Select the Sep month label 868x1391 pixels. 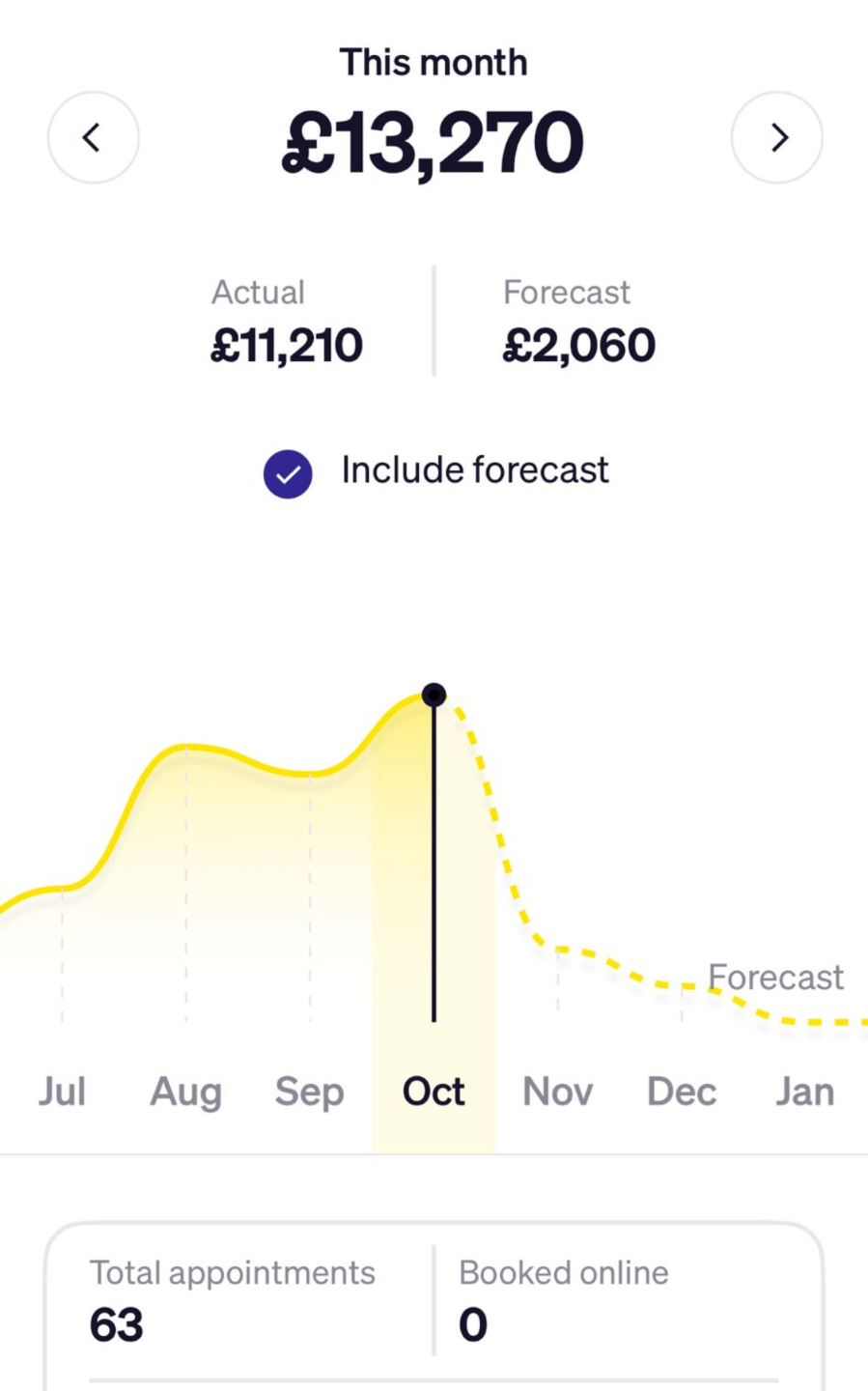pos(309,1093)
